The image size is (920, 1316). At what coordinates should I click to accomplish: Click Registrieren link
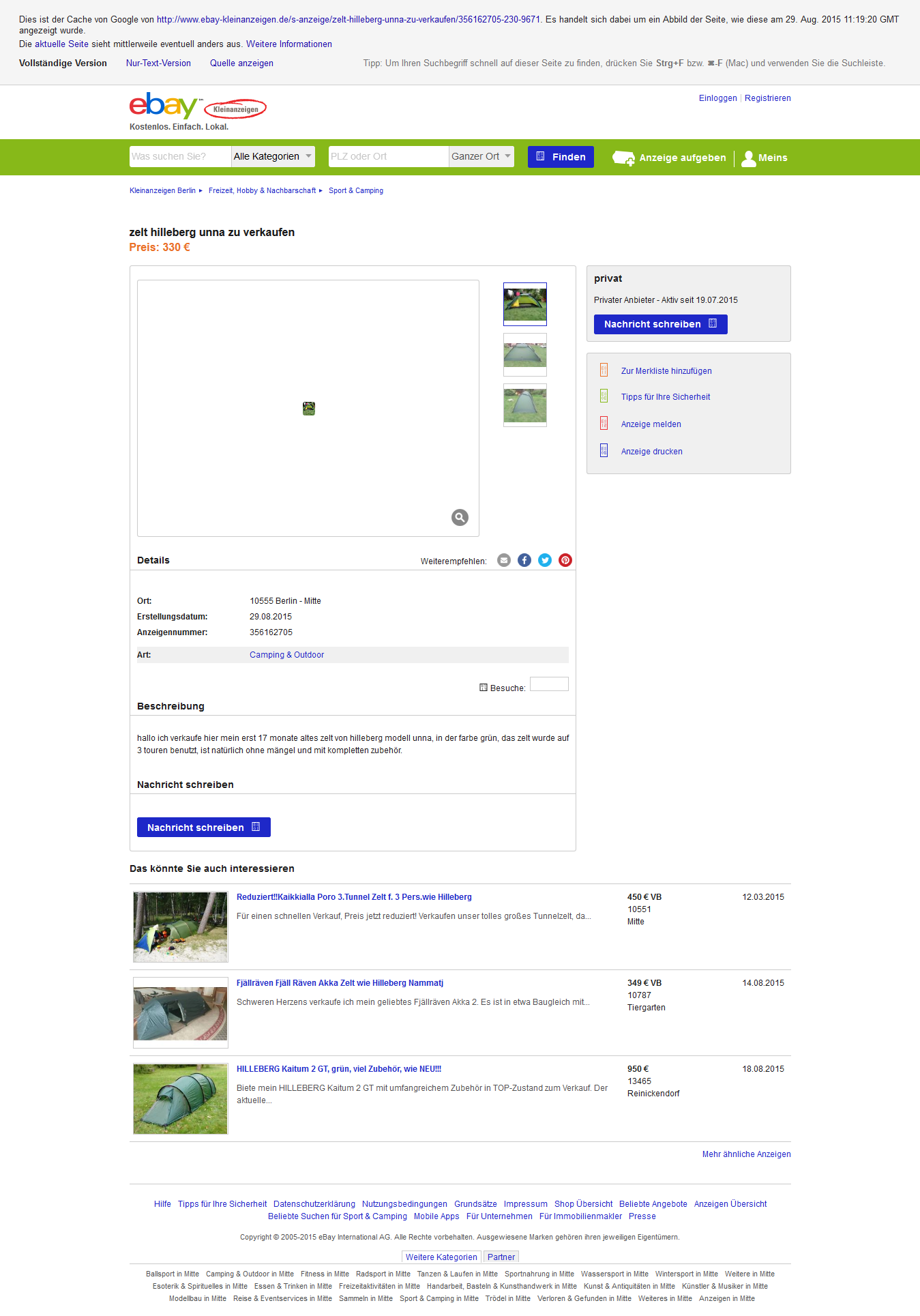(x=768, y=98)
